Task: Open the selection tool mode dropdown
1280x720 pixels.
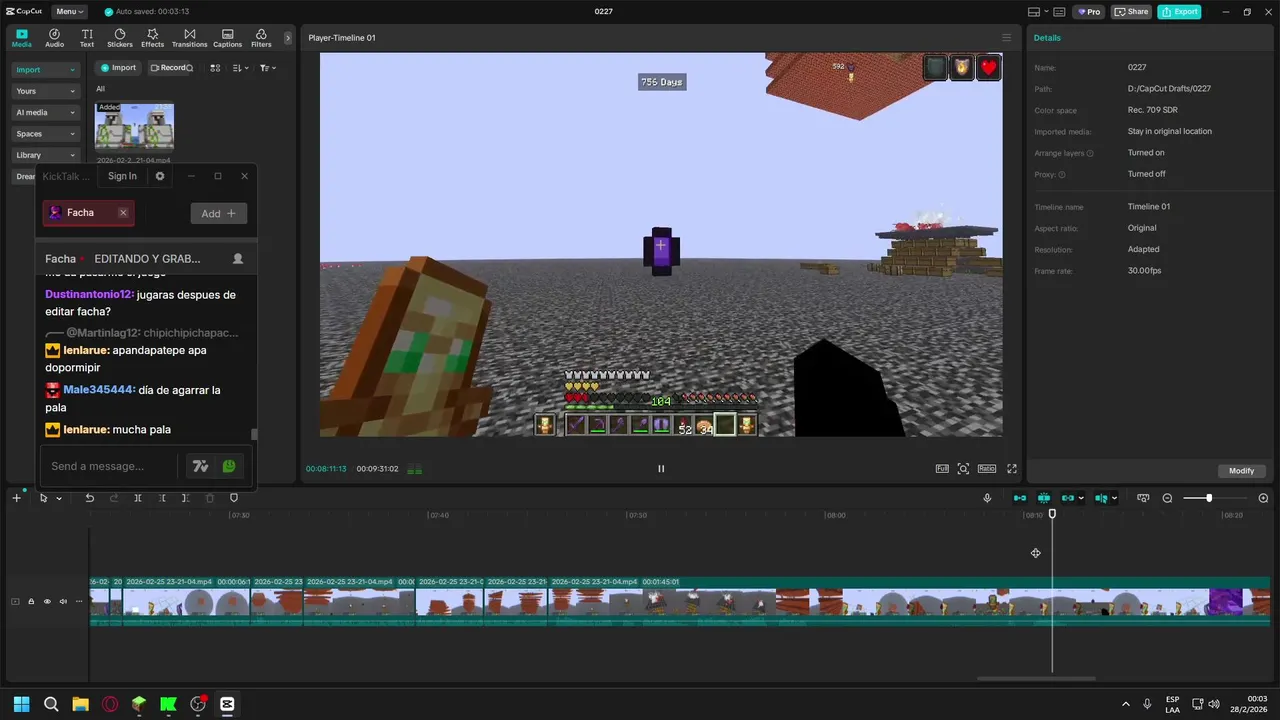Action: [58, 498]
